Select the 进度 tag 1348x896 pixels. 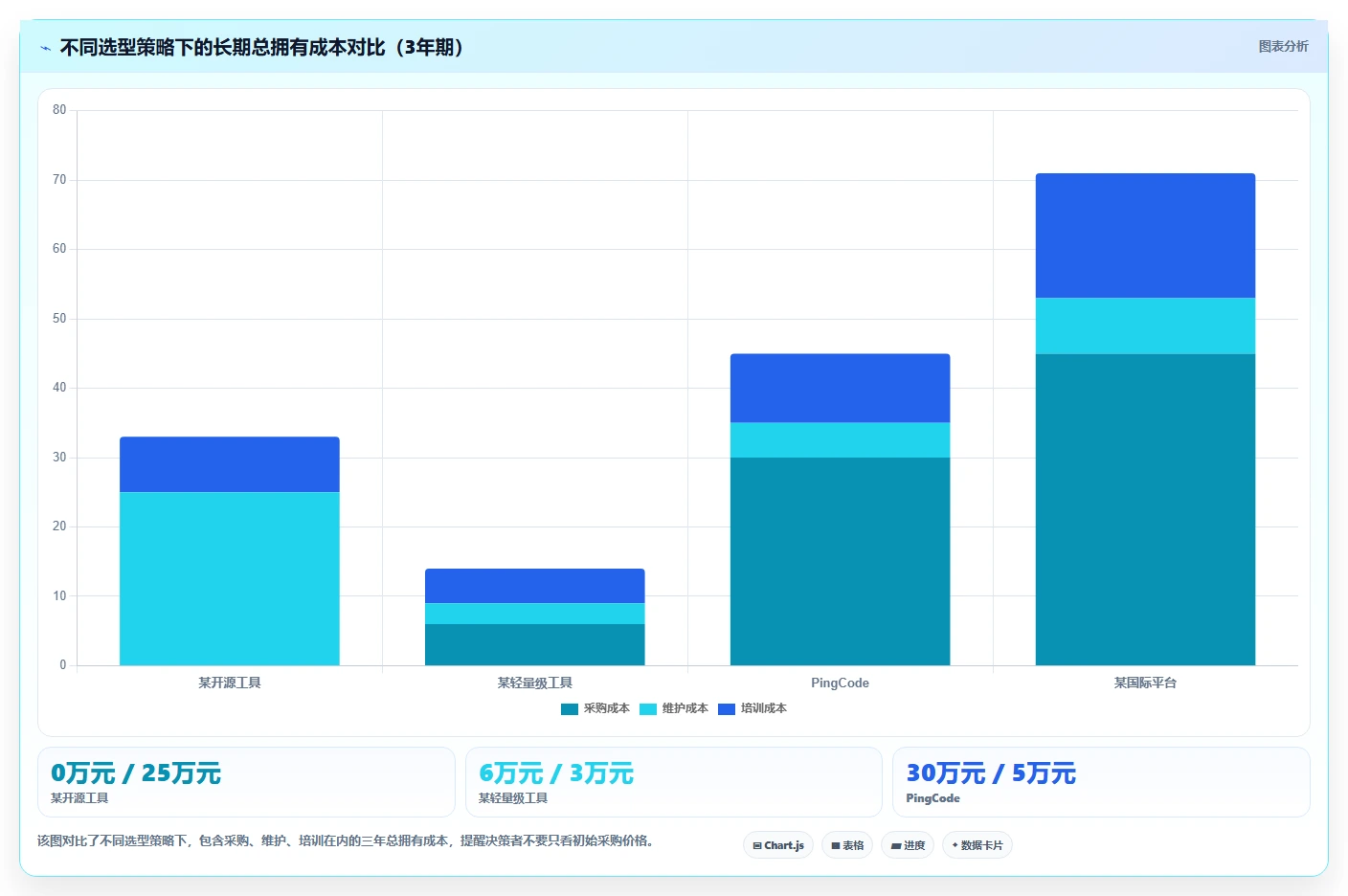pos(908,845)
